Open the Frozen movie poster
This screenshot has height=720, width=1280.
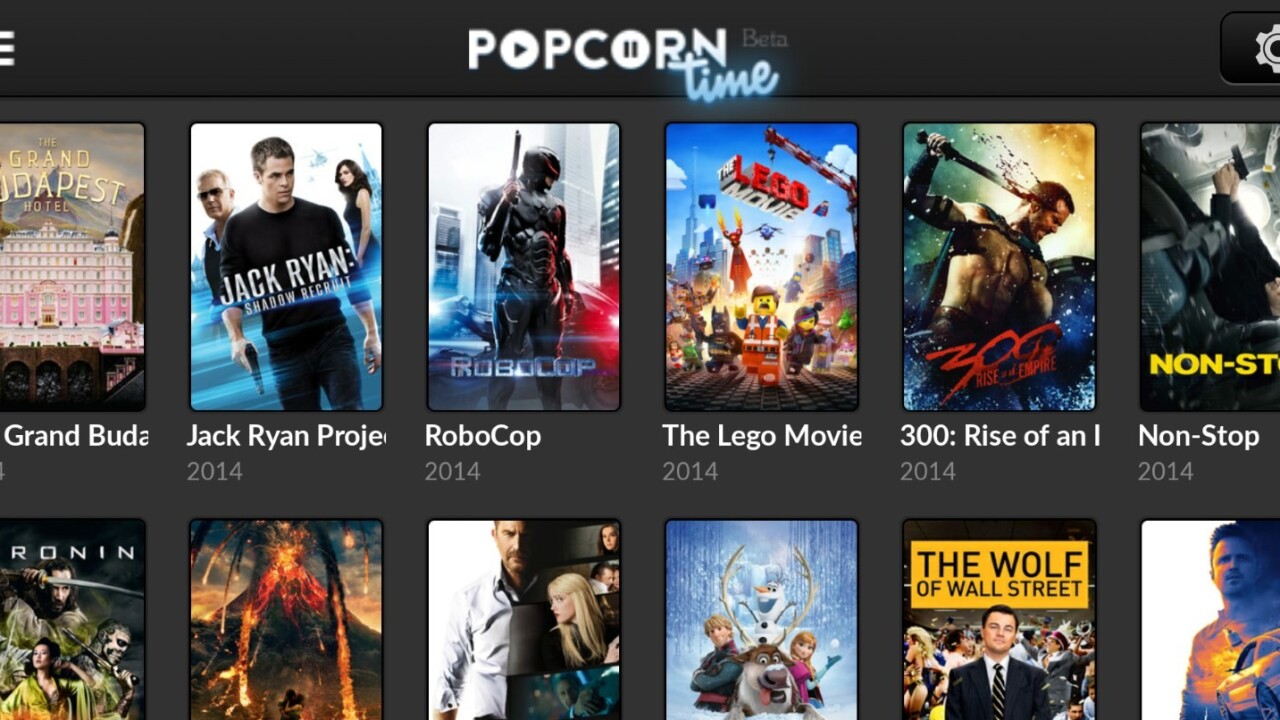pyautogui.click(x=762, y=619)
